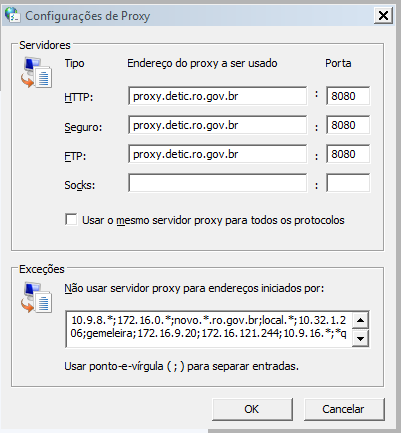Click into the FTP proxy address field
401x433 pixels.
(x=217, y=154)
